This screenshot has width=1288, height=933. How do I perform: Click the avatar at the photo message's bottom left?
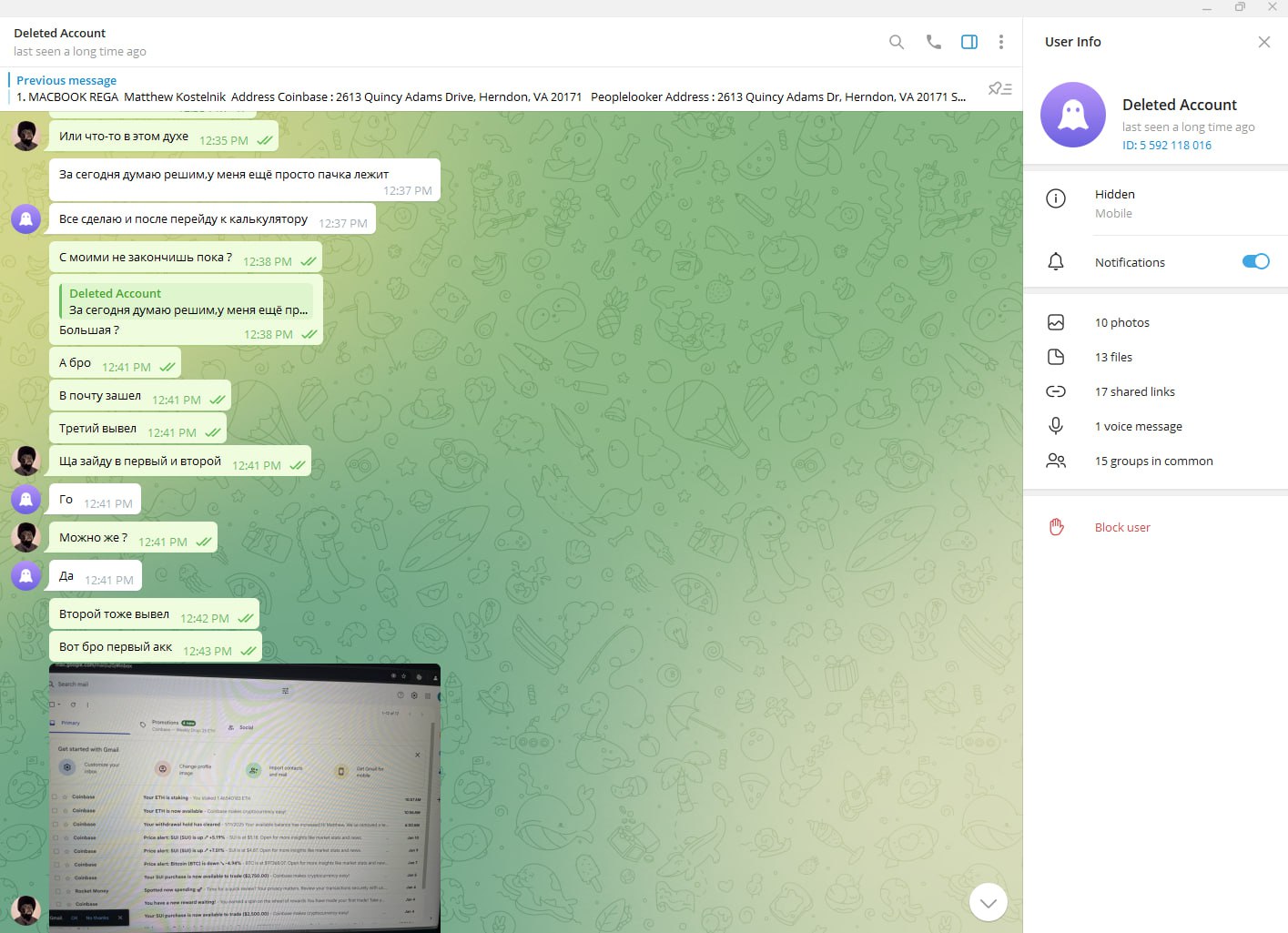coord(26,910)
